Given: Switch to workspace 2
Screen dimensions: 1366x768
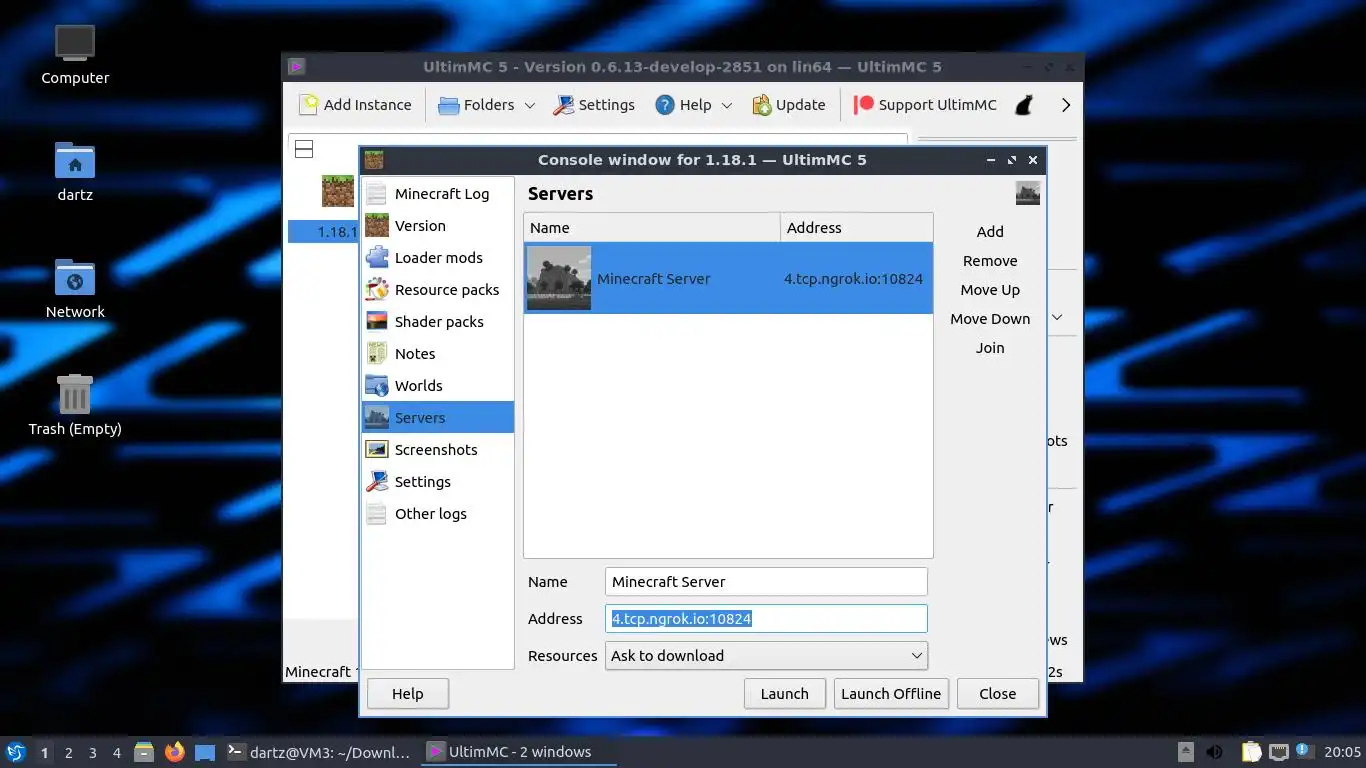Looking at the screenshot, I should (x=68, y=753).
